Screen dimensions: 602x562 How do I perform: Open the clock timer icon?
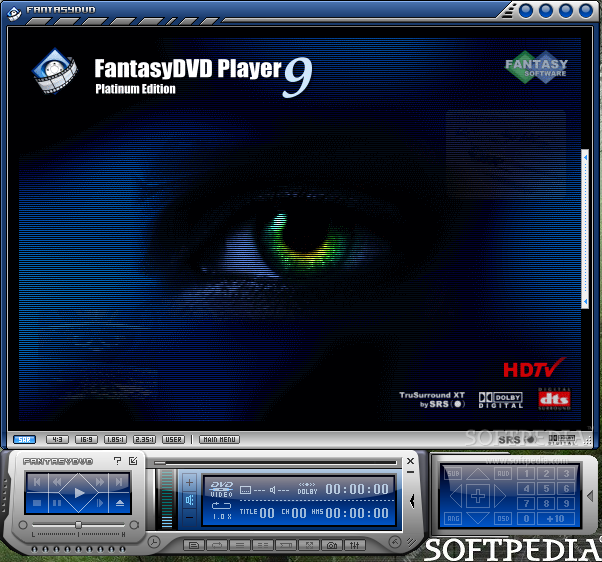154,542
